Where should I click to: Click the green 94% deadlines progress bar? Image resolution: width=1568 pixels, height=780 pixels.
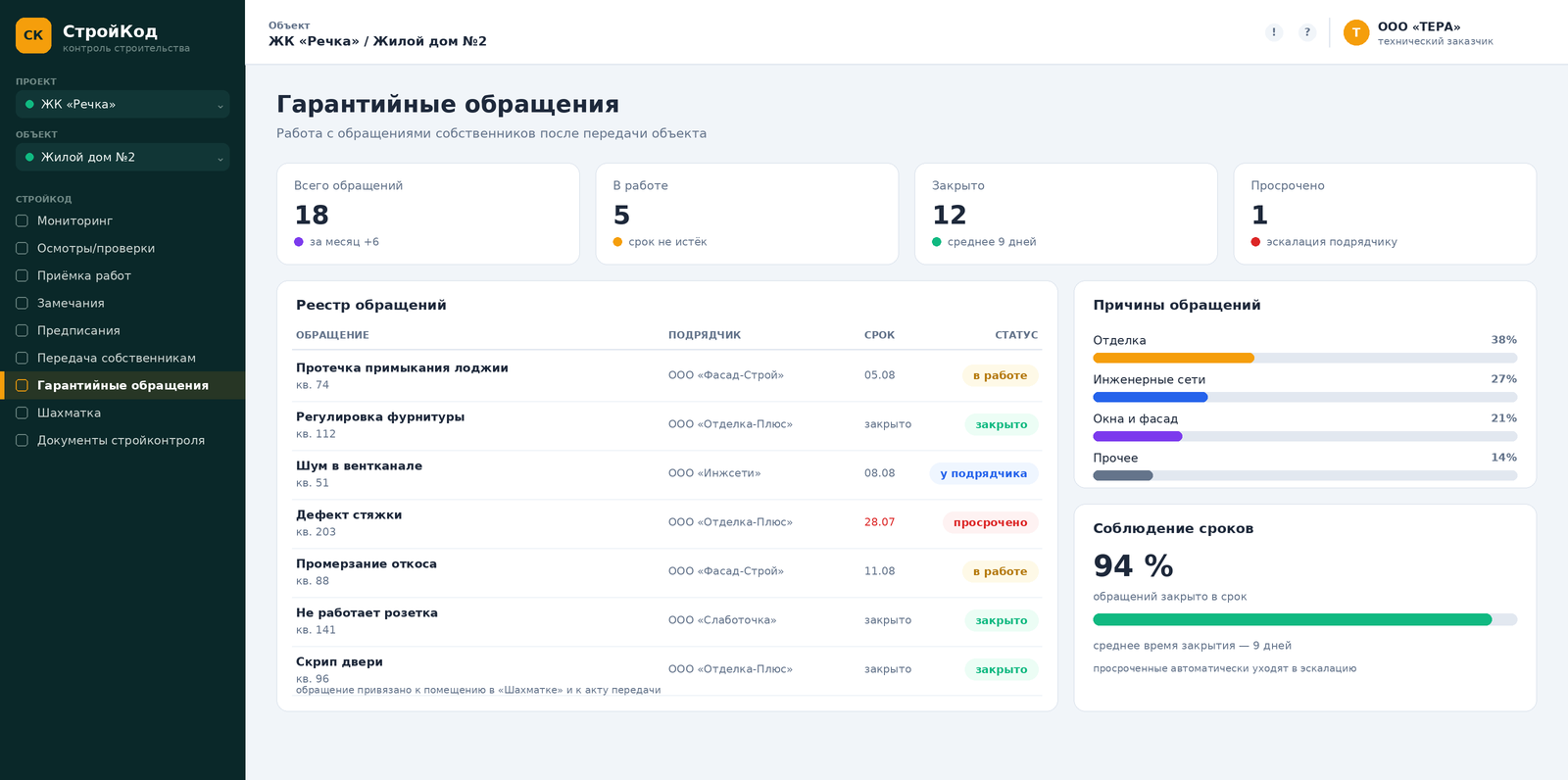[1292, 619]
